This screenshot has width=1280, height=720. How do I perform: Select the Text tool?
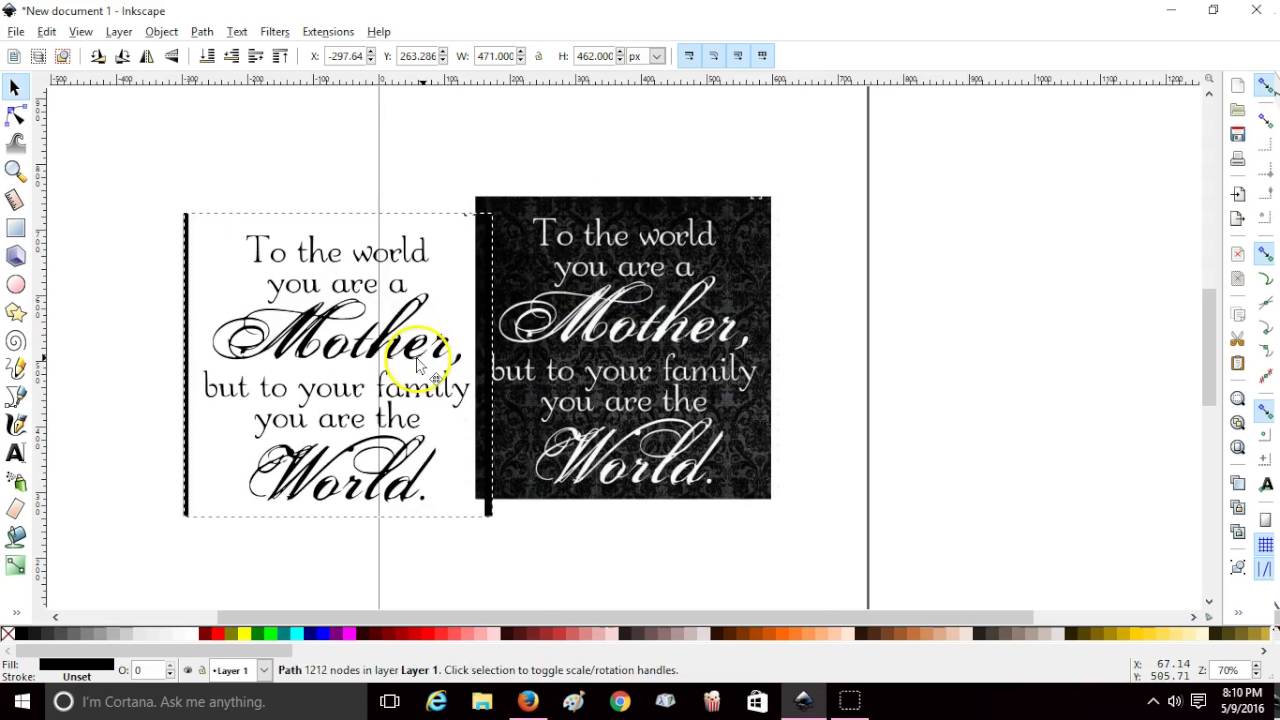15,453
